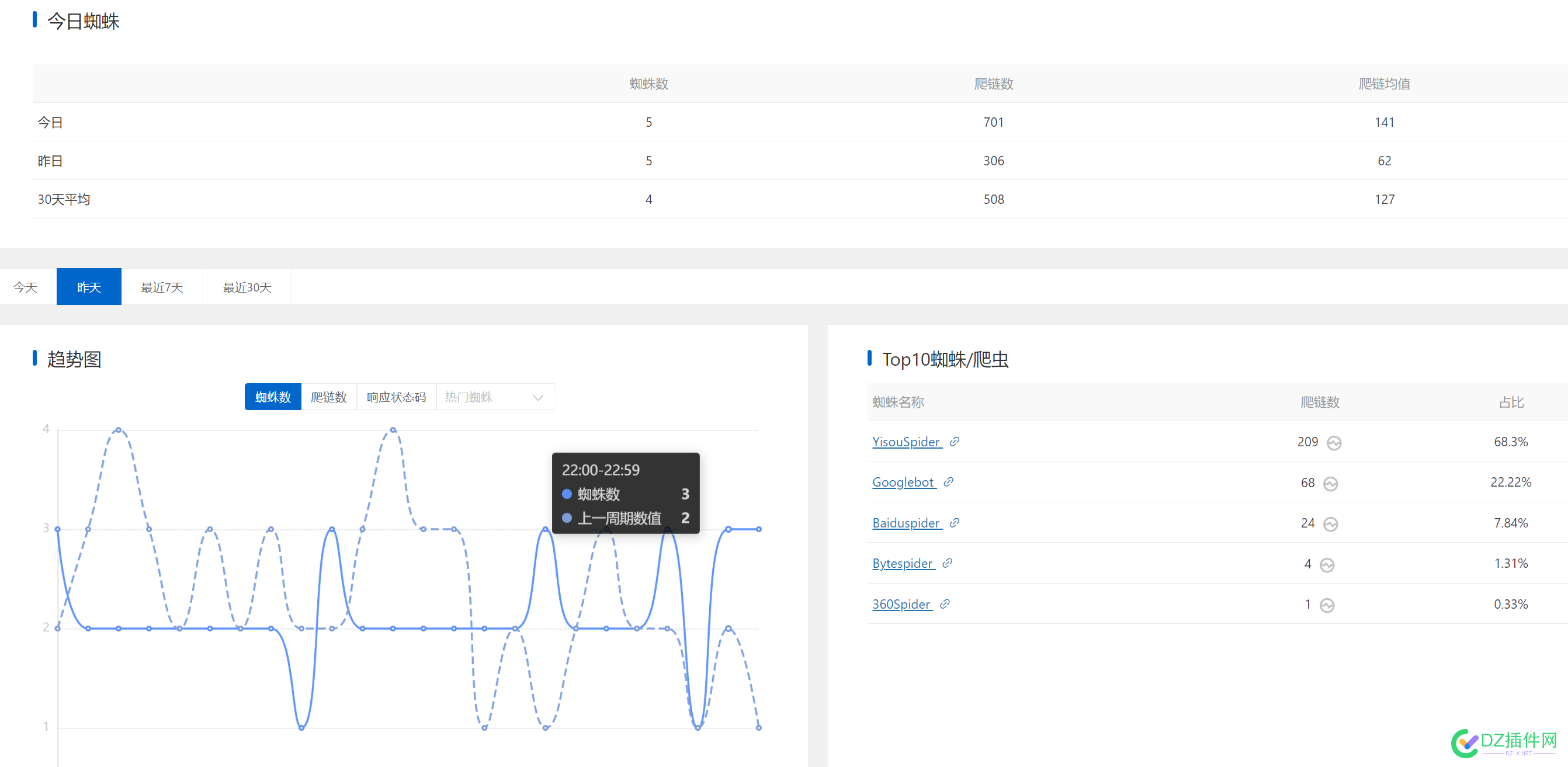Open external link icon beside YisouSpider
Screen dimensions: 1568x767
coord(955,441)
